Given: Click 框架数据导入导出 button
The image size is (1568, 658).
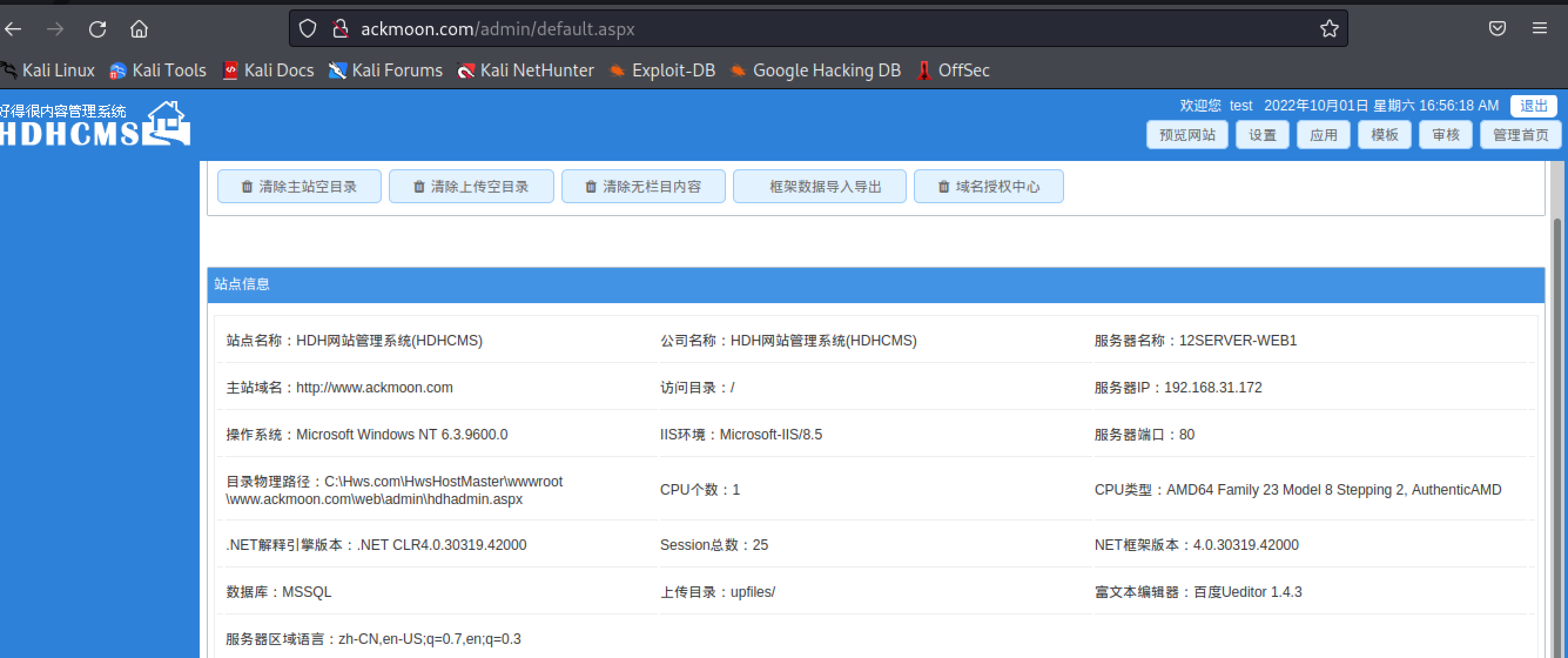Looking at the screenshot, I should tap(819, 186).
